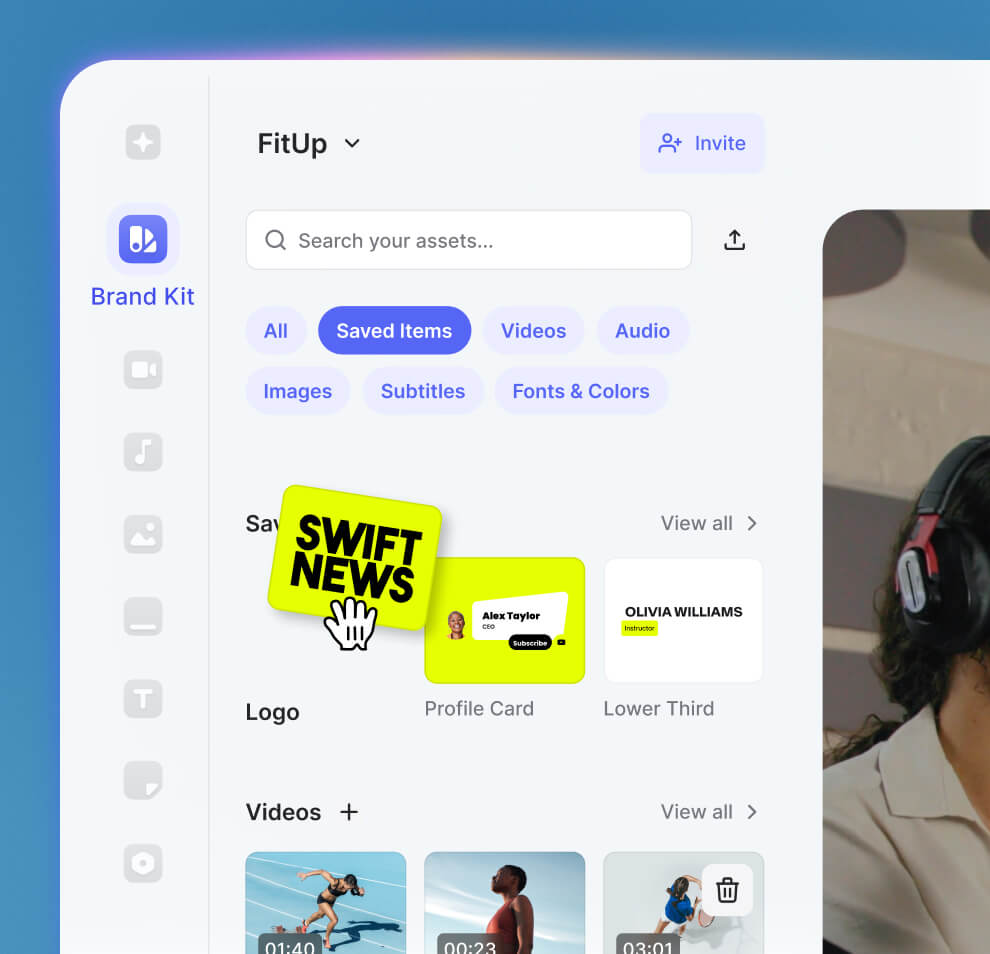
Task: Select the Saved Items filter chip
Action: [x=395, y=331]
